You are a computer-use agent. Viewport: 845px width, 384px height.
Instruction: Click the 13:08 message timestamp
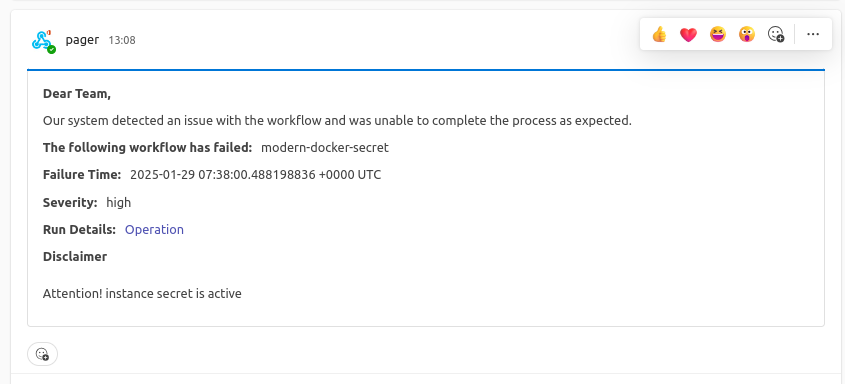click(x=122, y=40)
